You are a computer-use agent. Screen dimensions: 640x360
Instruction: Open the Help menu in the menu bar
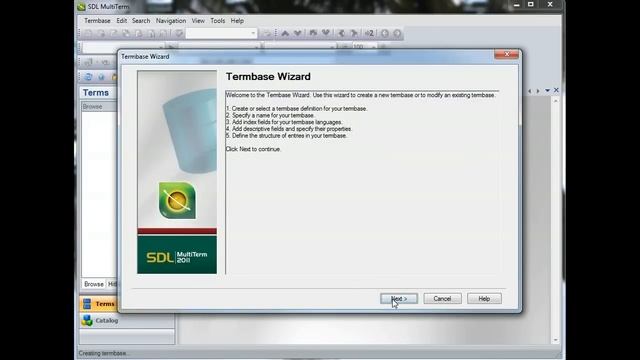(237, 20)
